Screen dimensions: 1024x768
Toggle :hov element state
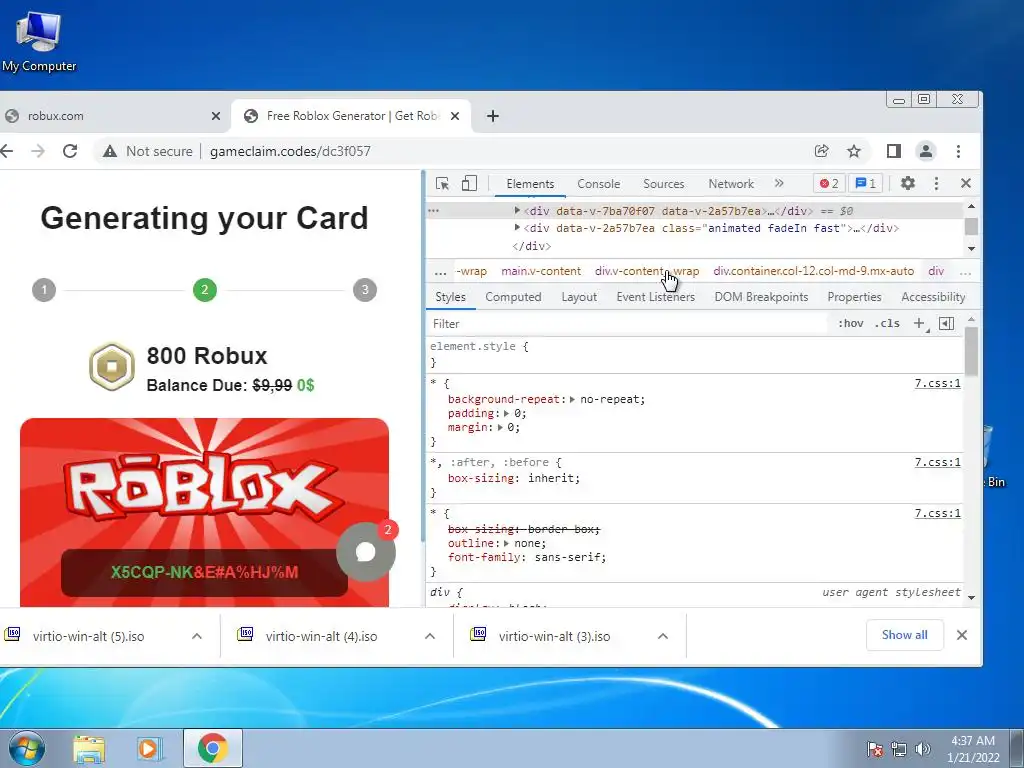pyautogui.click(x=850, y=323)
